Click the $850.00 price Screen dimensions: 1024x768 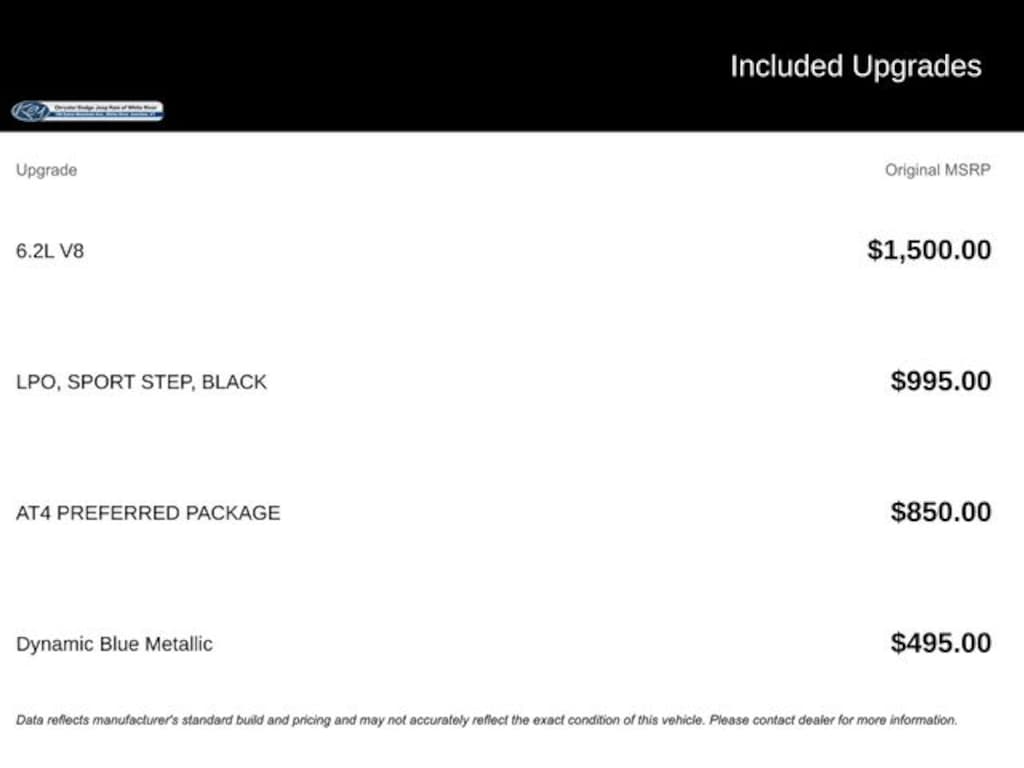tap(941, 512)
